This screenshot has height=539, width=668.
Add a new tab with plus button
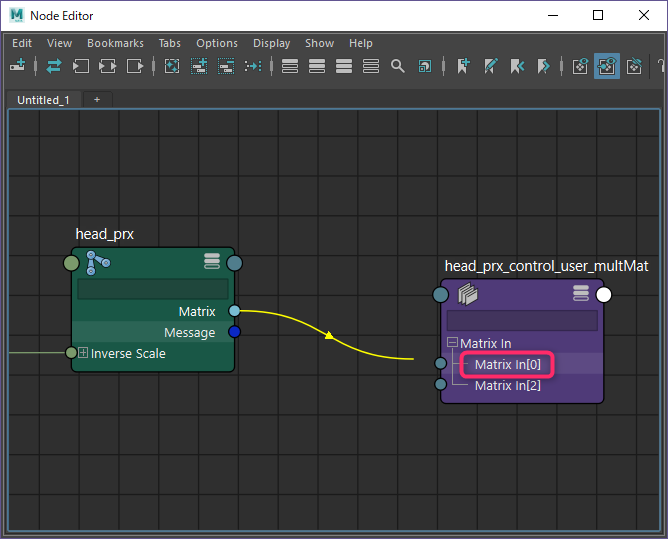(97, 100)
